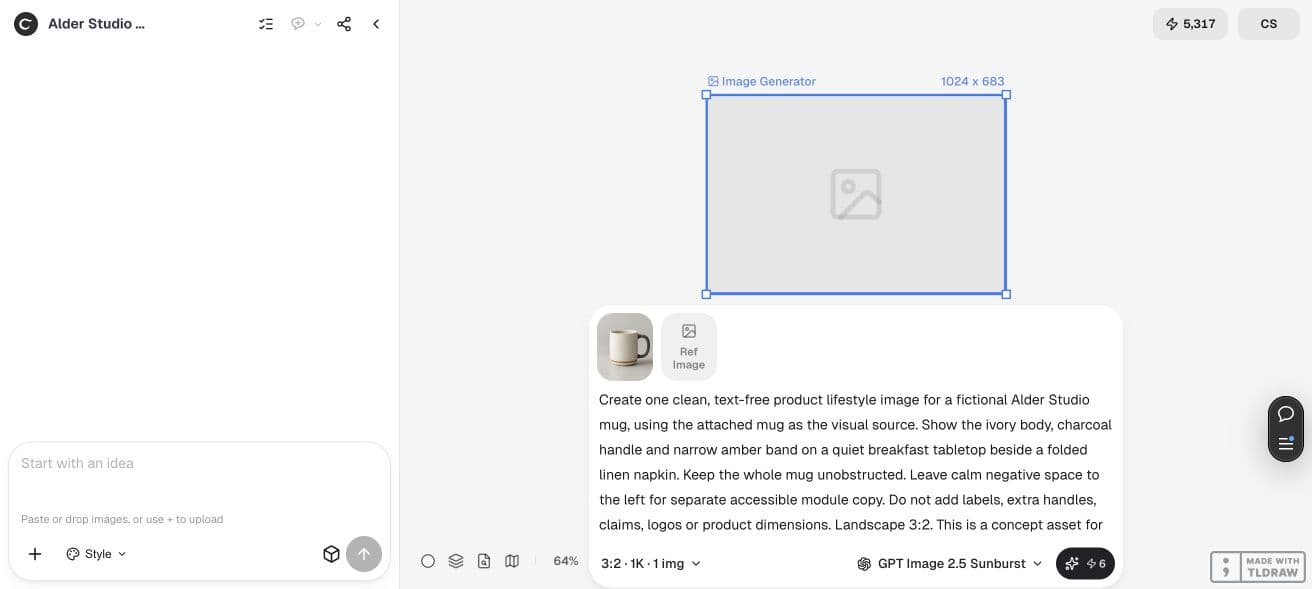
Task: Open the chat comments icon
Action: tap(298, 24)
